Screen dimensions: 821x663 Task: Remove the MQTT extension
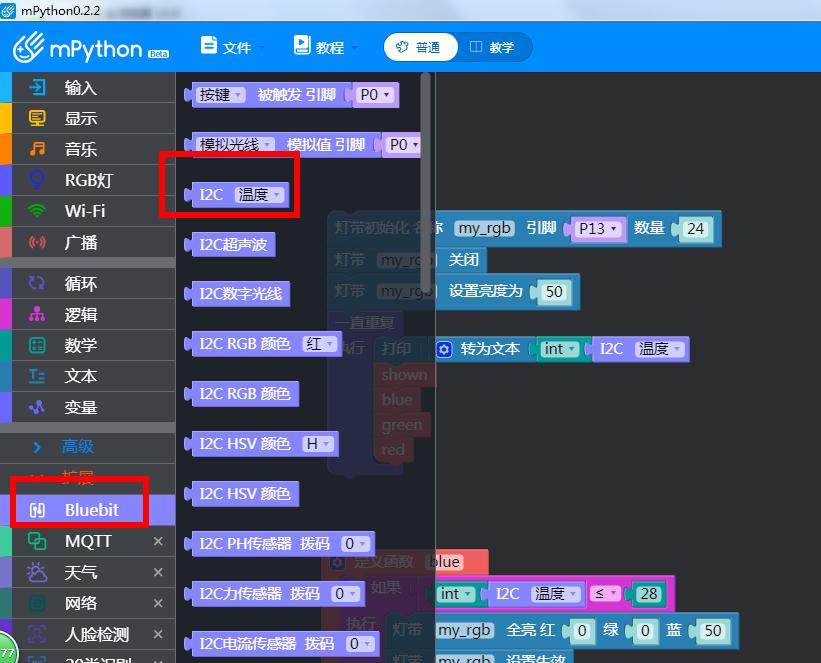(158, 541)
